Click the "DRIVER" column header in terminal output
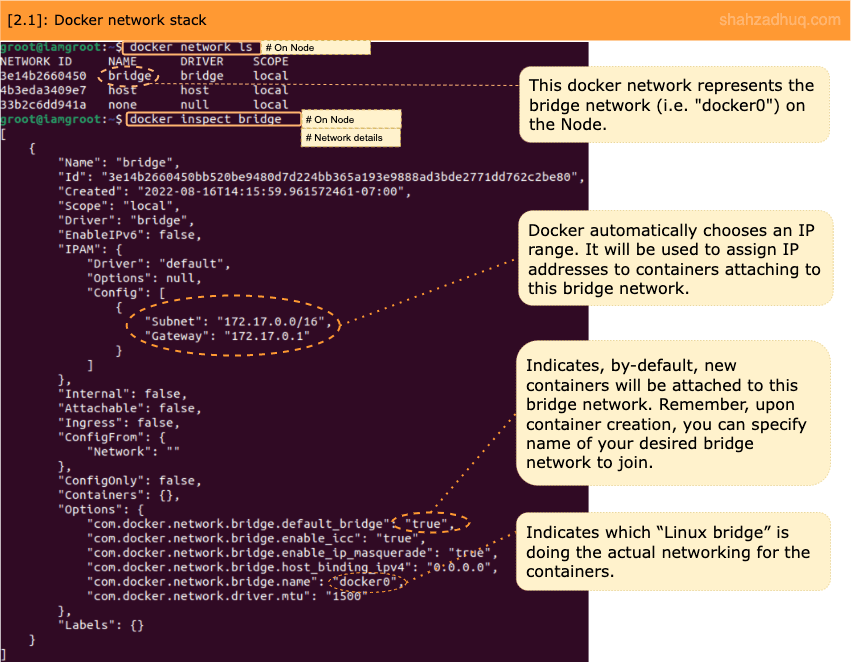Image resolution: width=851 pixels, height=663 pixels. 202,61
